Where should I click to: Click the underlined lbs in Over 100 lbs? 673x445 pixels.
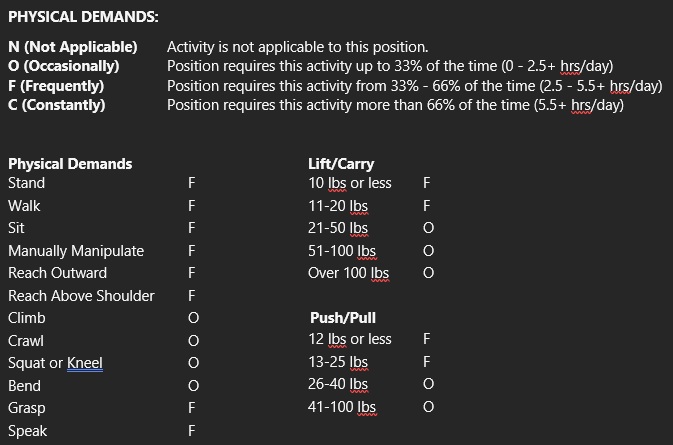[x=380, y=273]
